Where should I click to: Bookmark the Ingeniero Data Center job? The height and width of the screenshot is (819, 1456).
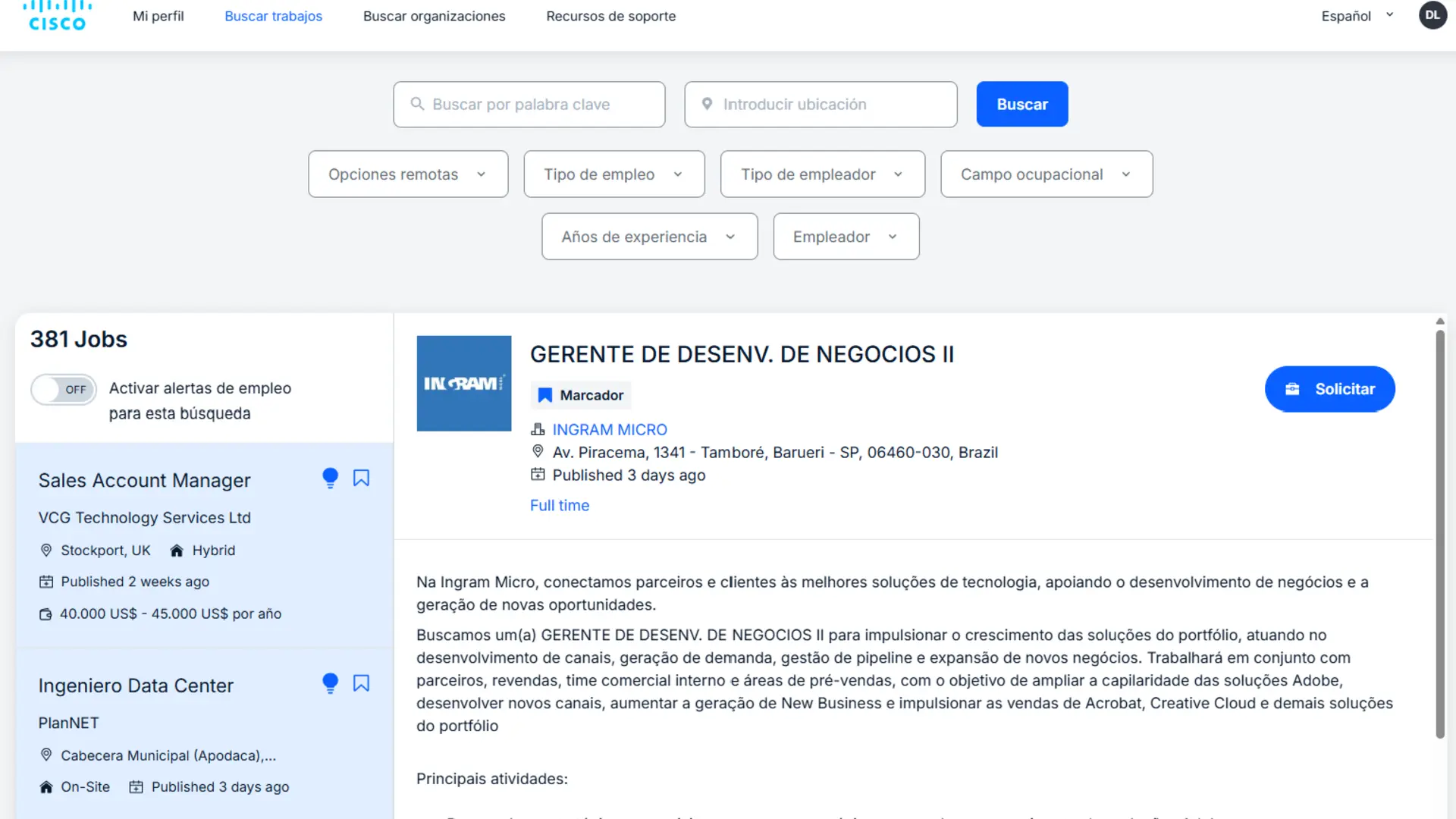point(361,683)
